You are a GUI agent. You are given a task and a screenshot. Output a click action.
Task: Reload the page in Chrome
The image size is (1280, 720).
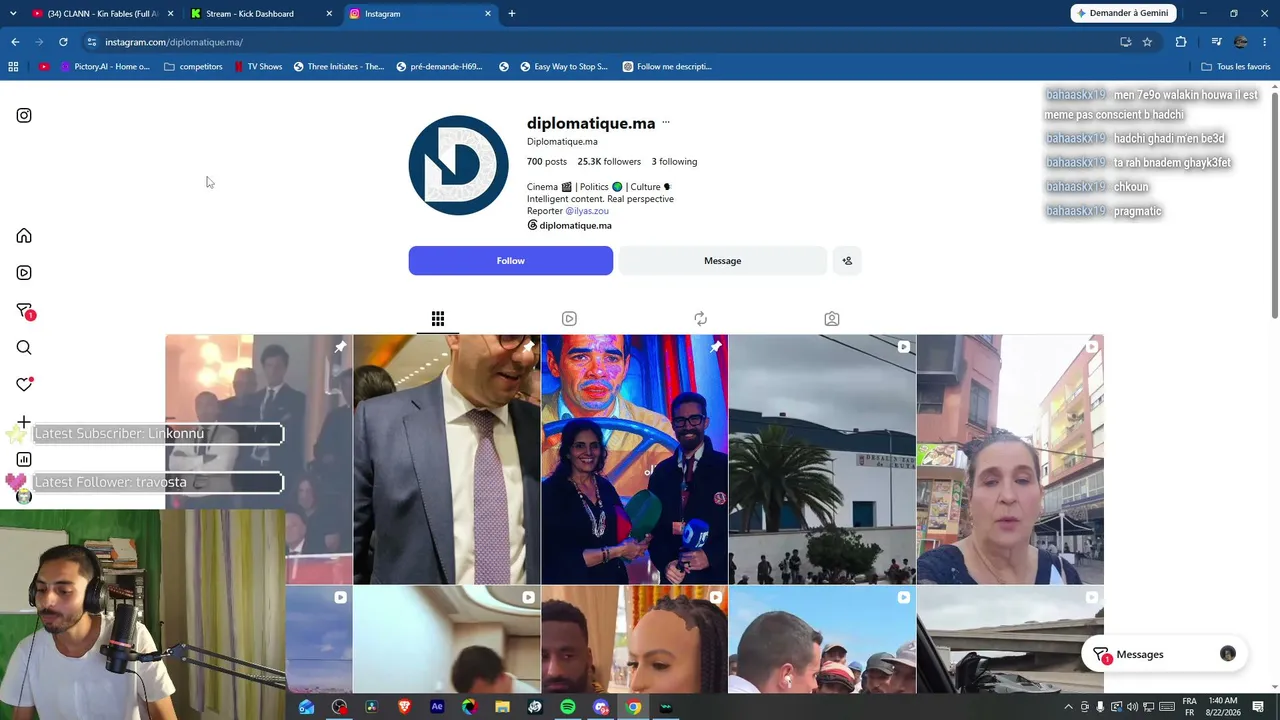[x=63, y=42]
